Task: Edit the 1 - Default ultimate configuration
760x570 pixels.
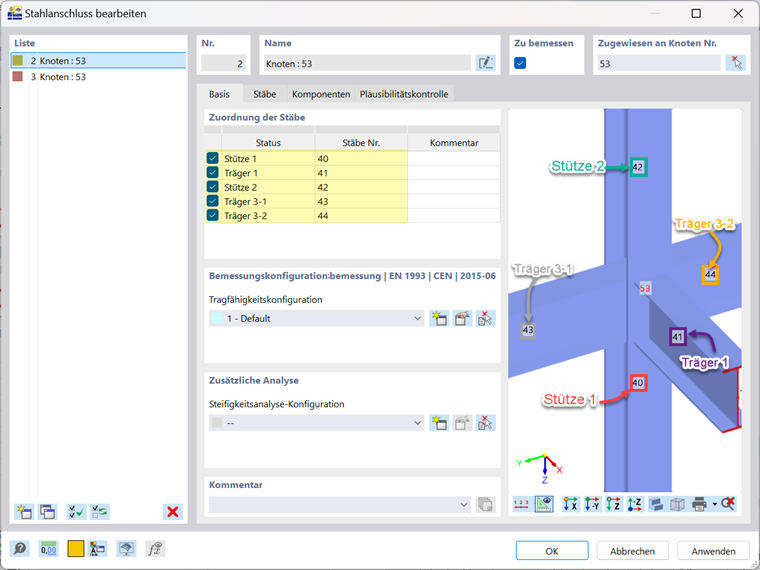Action: pyautogui.click(x=462, y=318)
